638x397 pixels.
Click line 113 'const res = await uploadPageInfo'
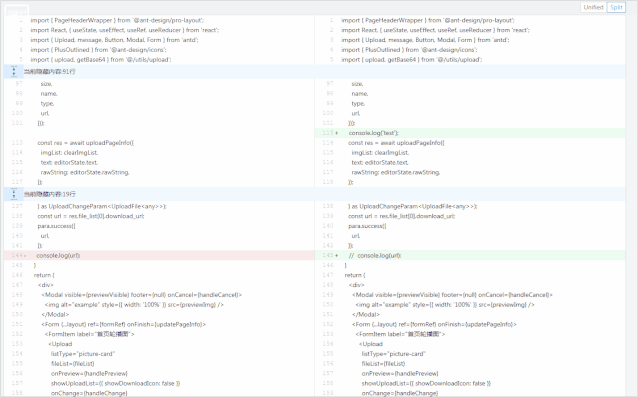pos(85,143)
